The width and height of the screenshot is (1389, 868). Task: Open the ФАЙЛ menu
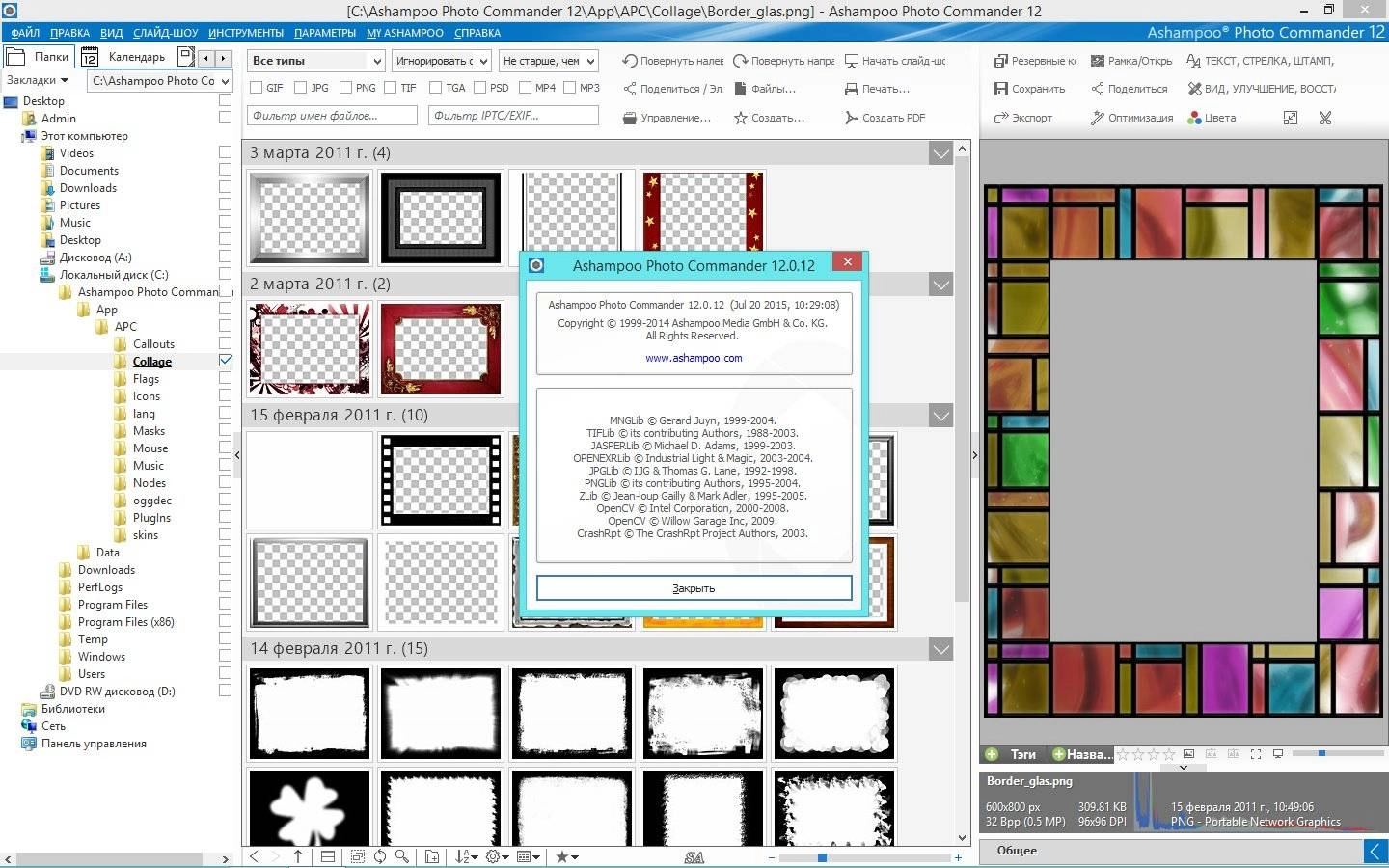click(x=26, y=33)
